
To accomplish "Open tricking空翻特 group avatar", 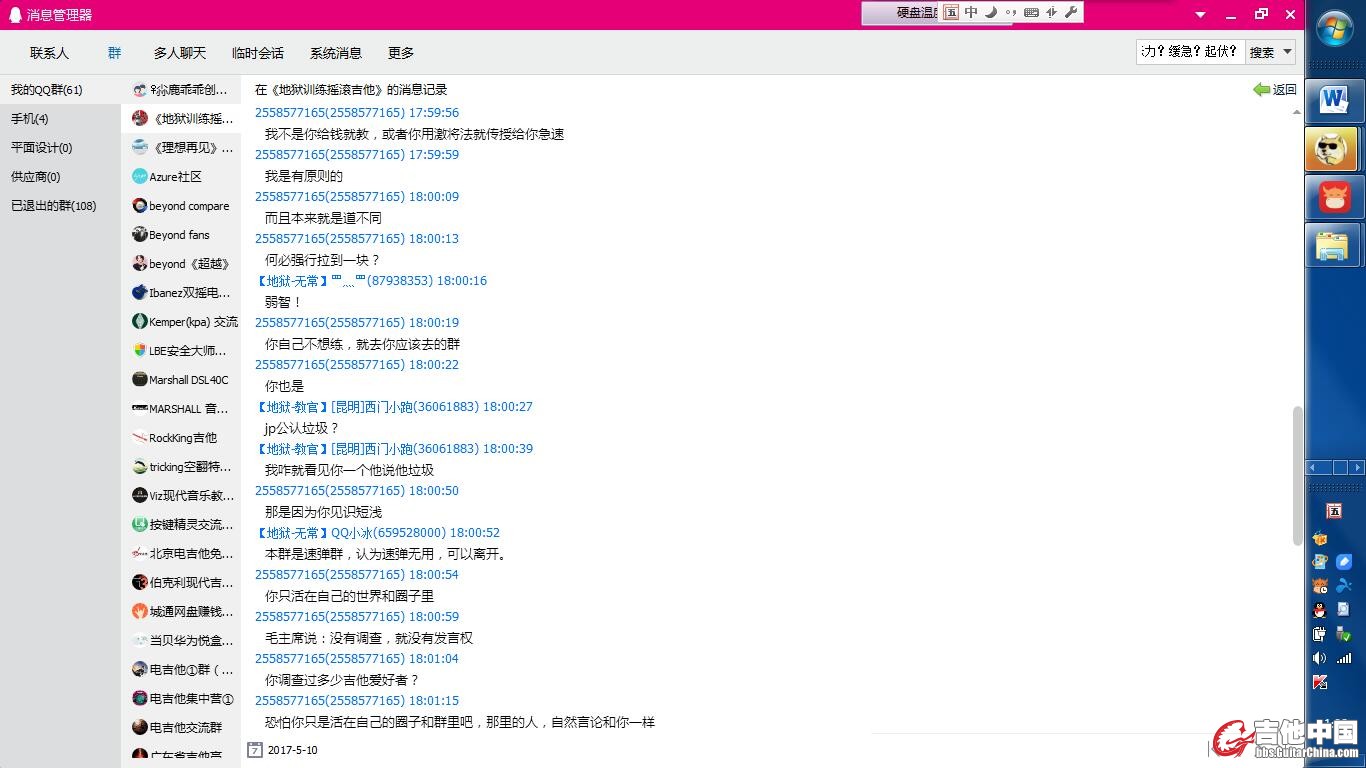I will click(x=140, y=467).
